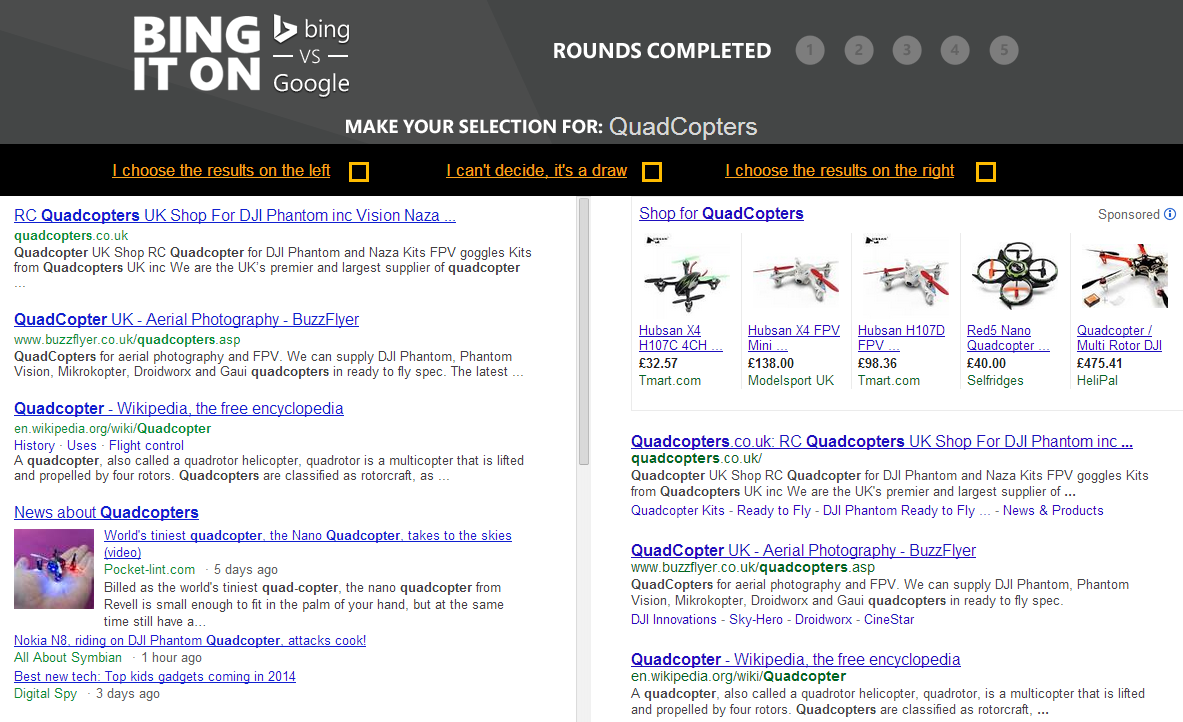The width and height of the screenshot is (1183, 722).
Task: Click the Sponsored info icon
Action: (1169, 214)
